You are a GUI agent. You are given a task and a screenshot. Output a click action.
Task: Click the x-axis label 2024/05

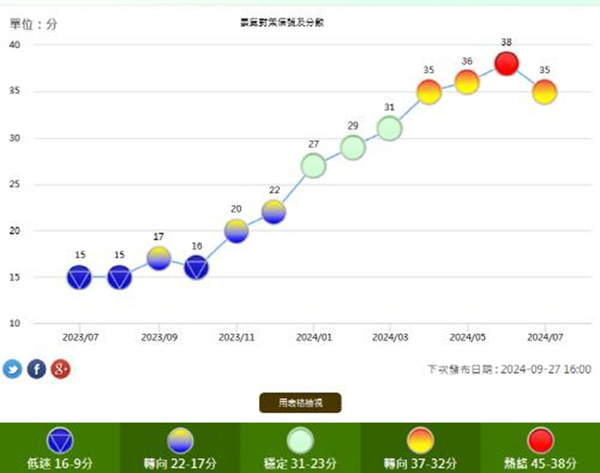click(468, 337)
